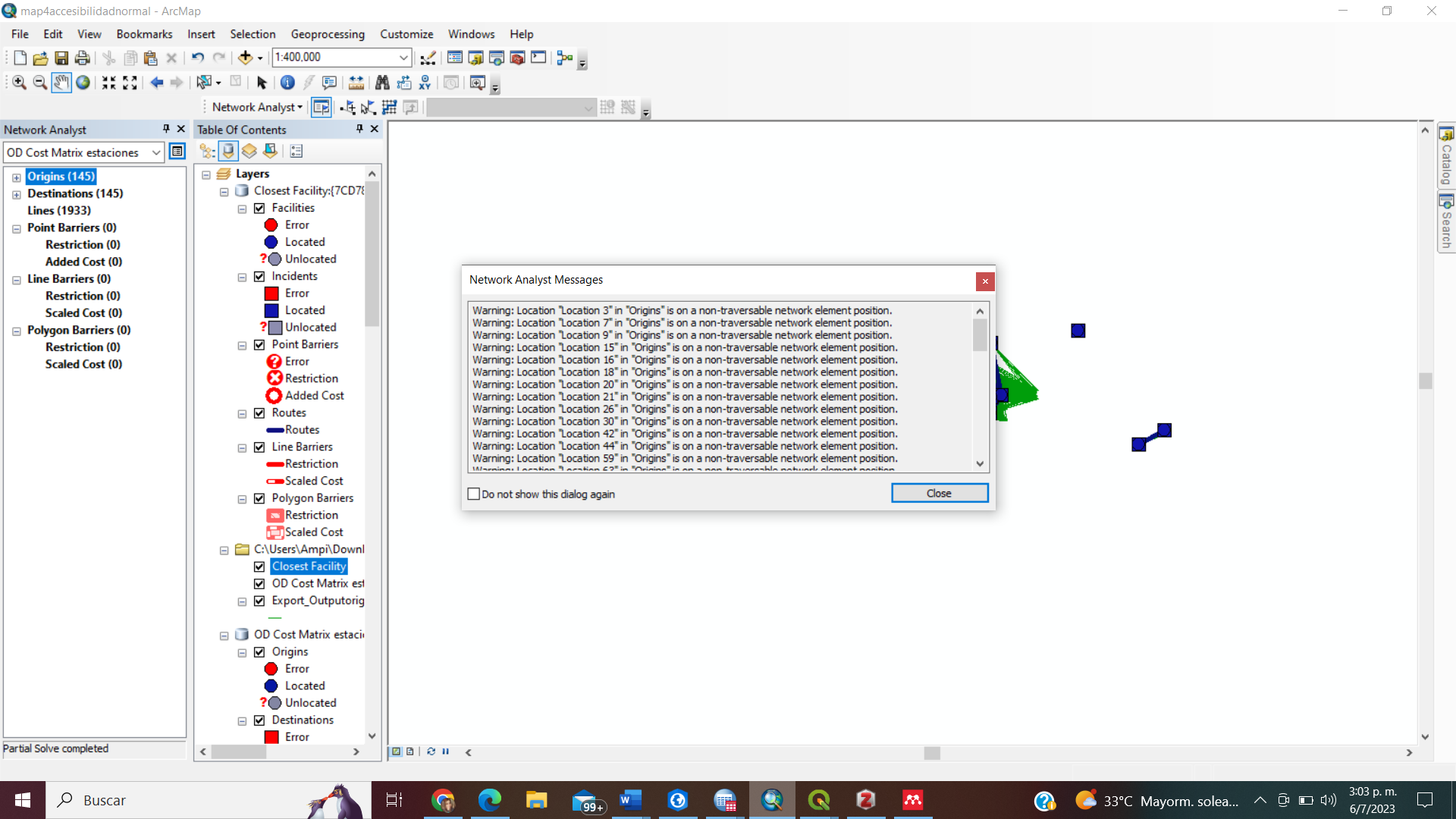The height and width of the screenshot is (819, 1456).
Task: Select the Zoom In tool
Action: 18,83
